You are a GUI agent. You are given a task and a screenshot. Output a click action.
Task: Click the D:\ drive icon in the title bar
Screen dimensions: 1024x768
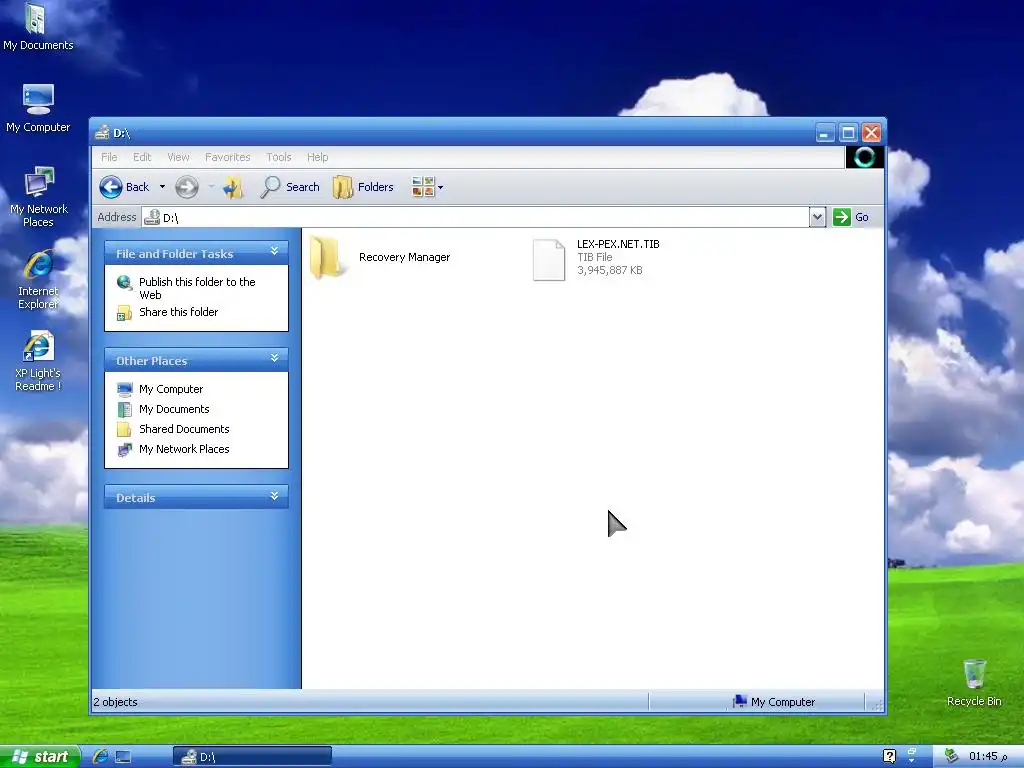click(x=102, y=133)
